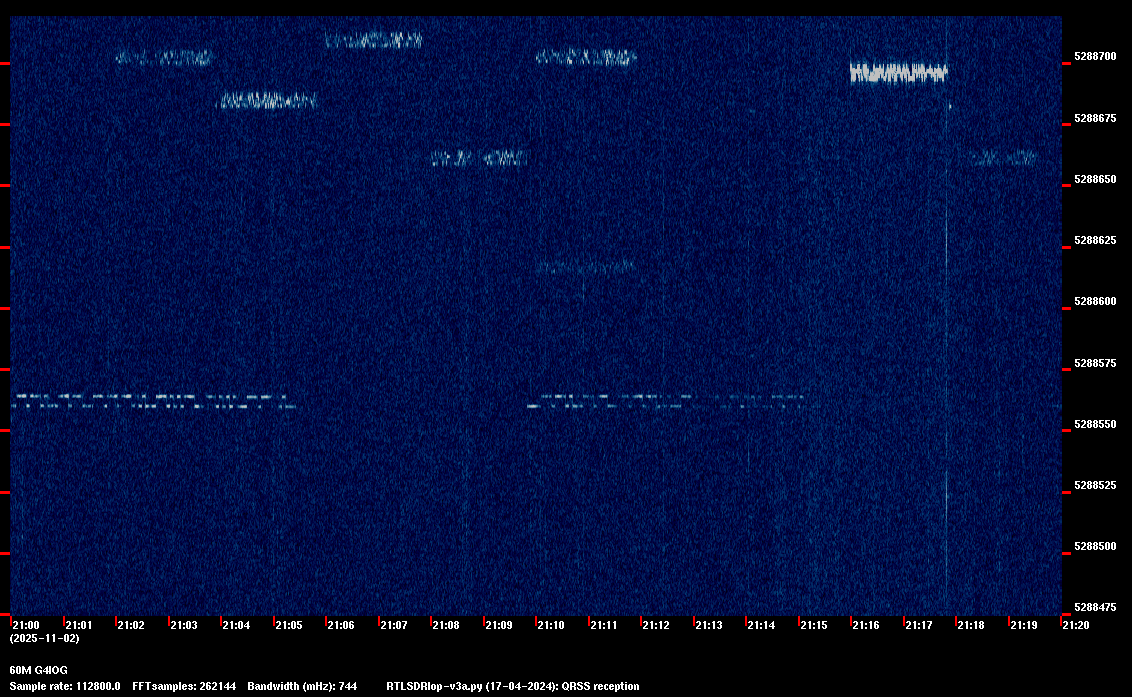Click the 21:12 time axis label
The width and height of the screenshot is (1132, 697).
[x=656, y=625]
